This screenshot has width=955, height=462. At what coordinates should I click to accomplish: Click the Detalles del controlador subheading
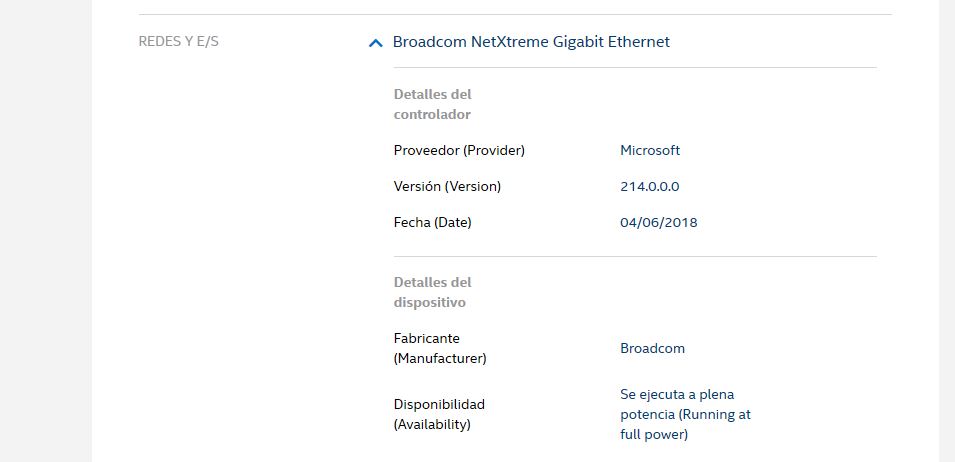tap(432, 104)
